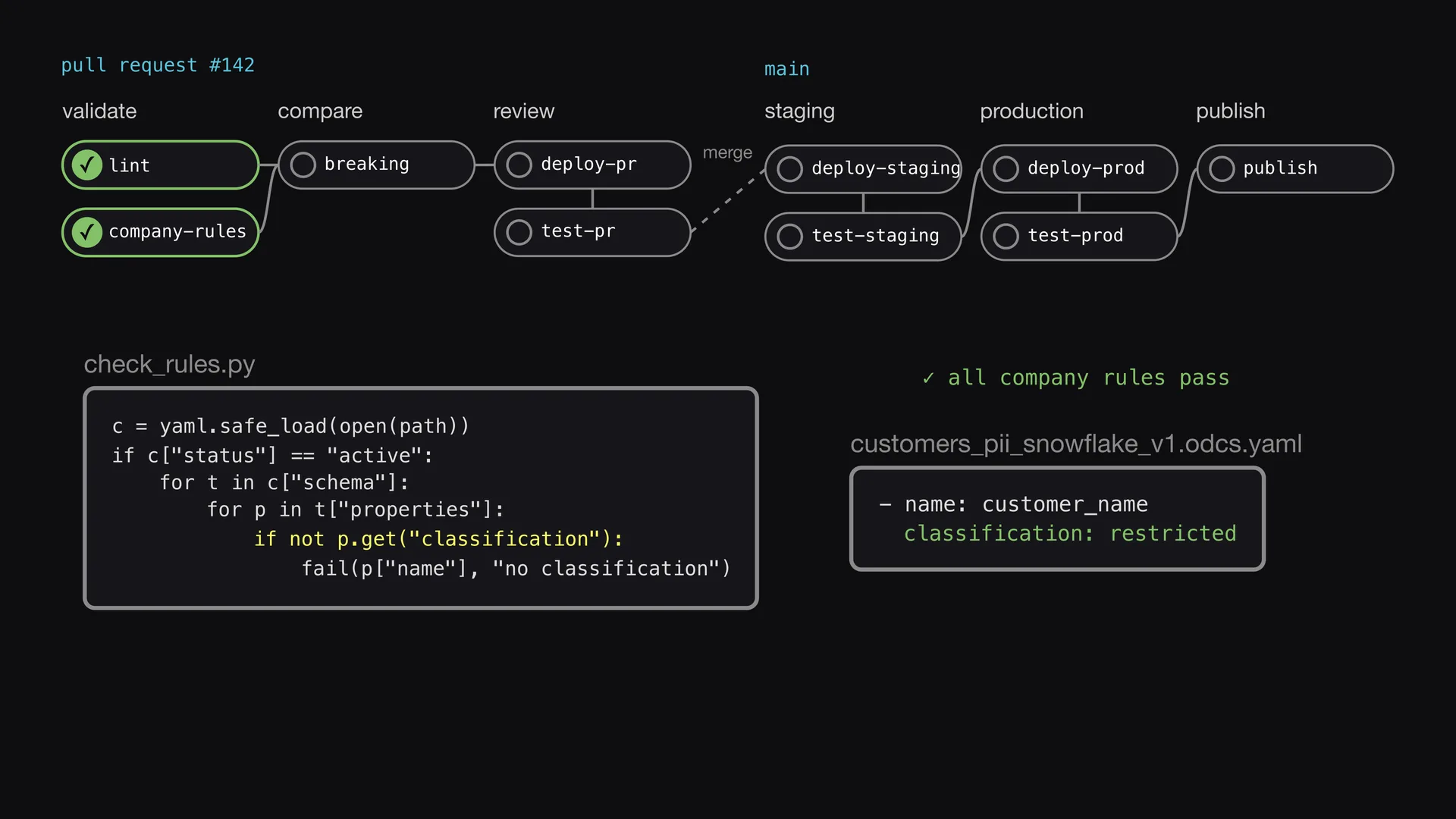Viewport: 1456px width, 819px height.
Task: Click 'all company rules pass' message
Action: click(1076, 378)
